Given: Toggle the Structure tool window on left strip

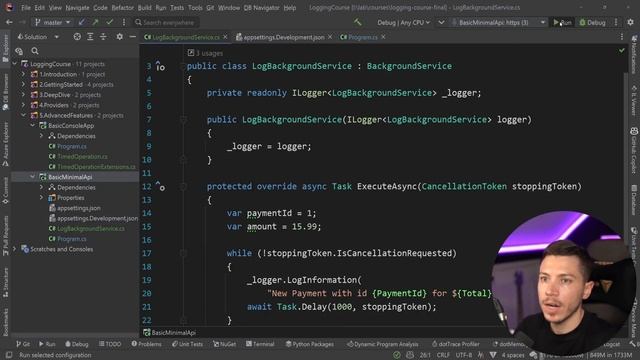Looking at the screenshot, I should (5, 282).
